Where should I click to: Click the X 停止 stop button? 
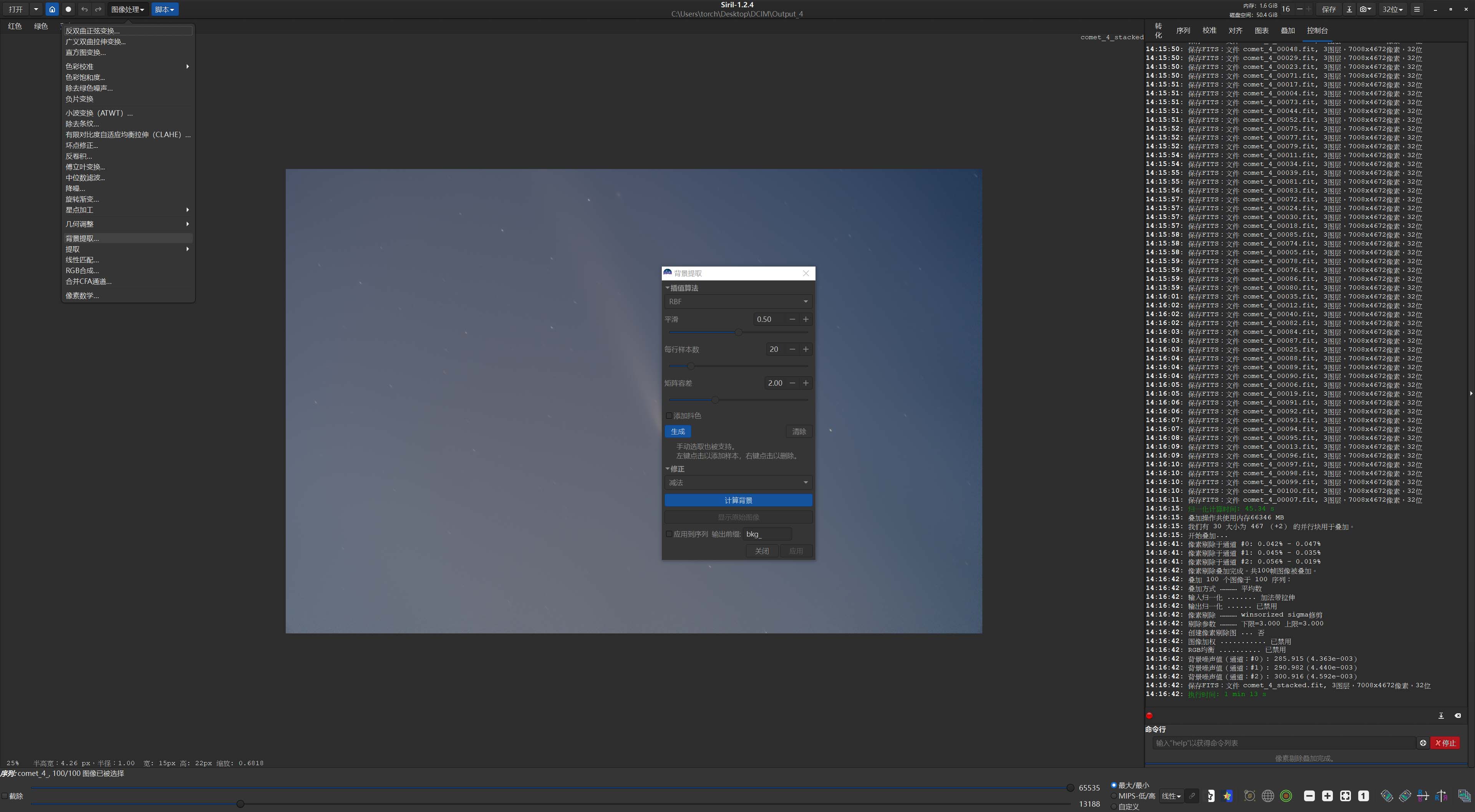tap(1445, 743)
